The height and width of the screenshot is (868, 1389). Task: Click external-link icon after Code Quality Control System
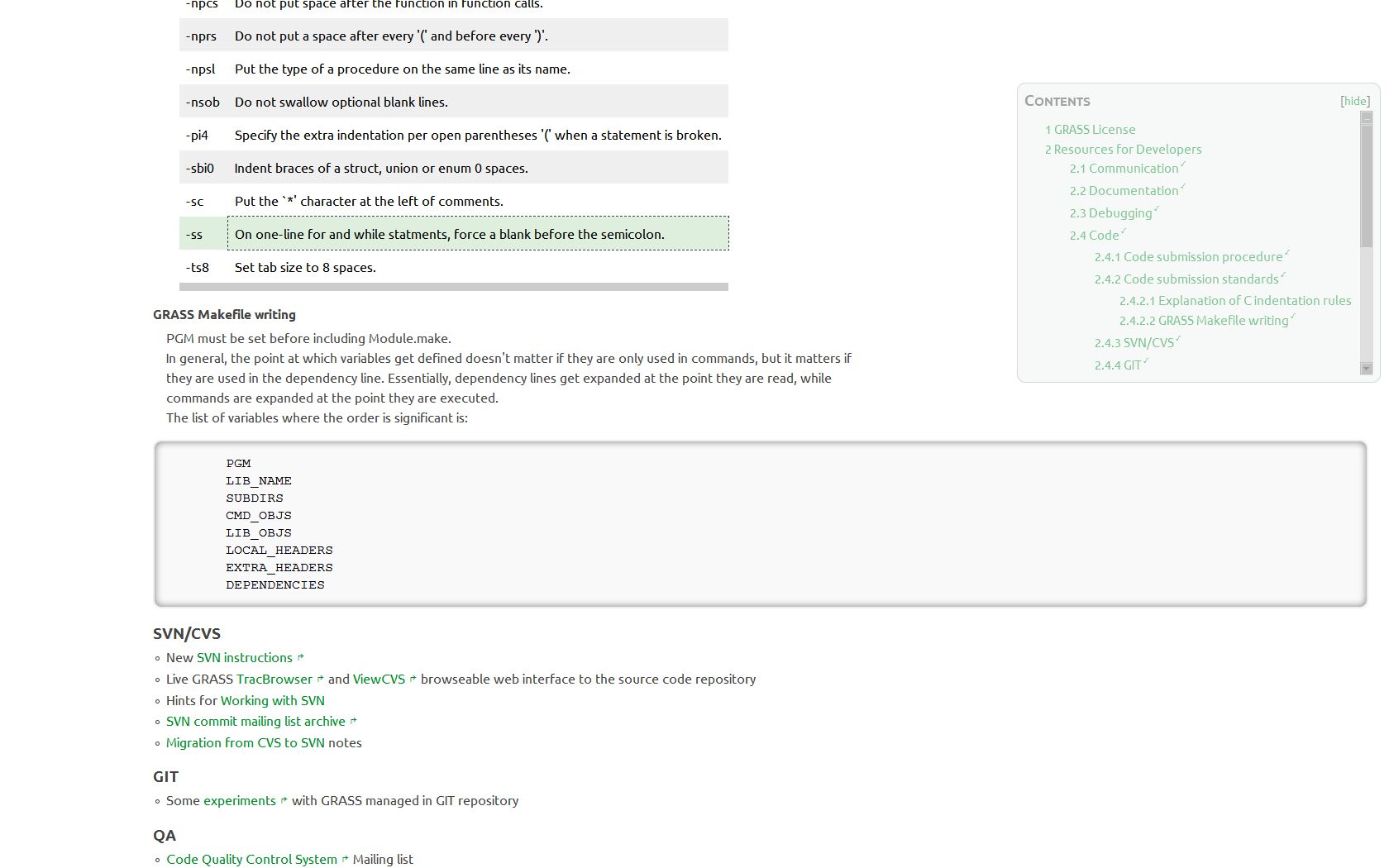345,860
